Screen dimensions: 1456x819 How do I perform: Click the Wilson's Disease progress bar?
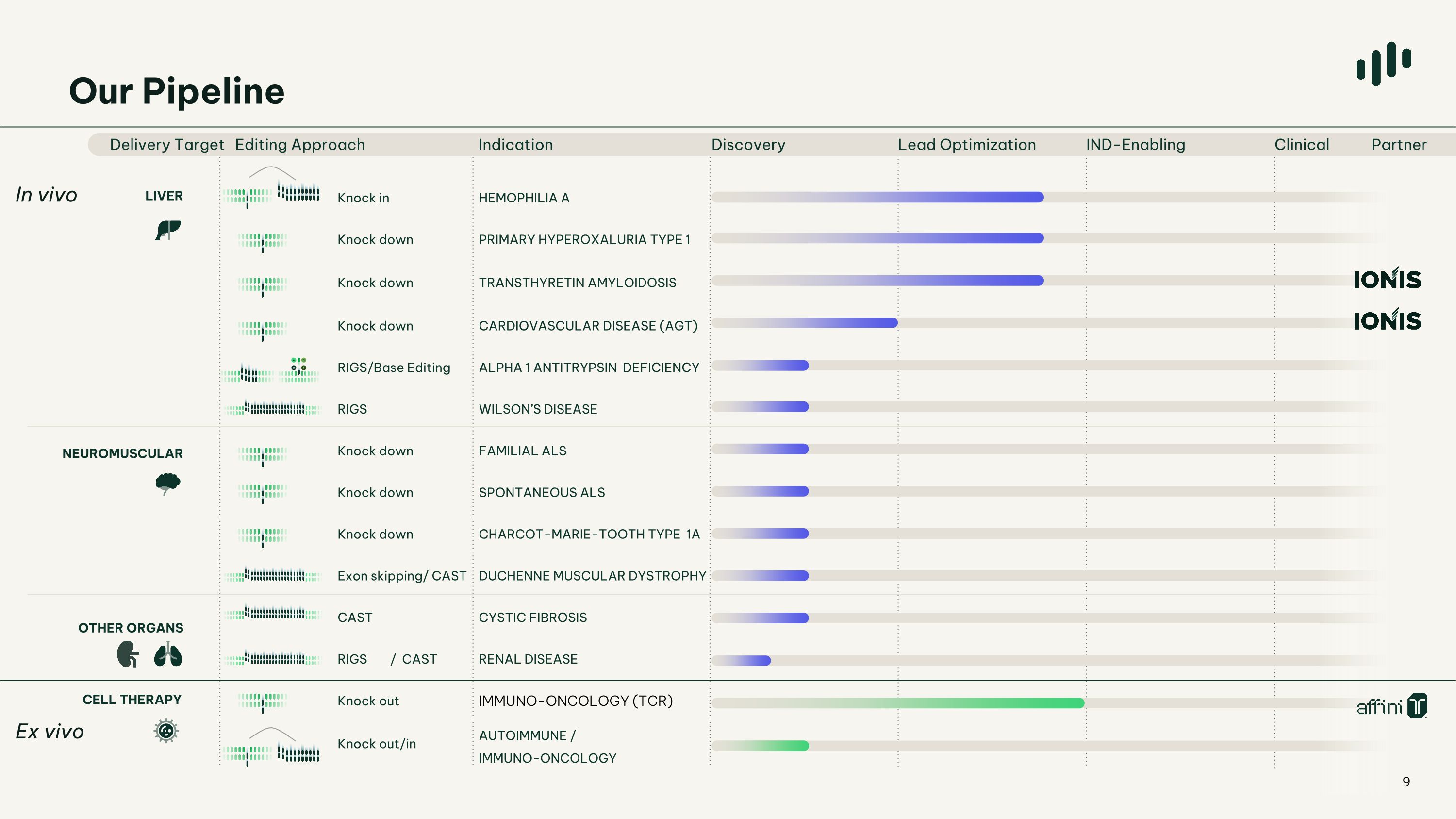[x=760, y=406]
